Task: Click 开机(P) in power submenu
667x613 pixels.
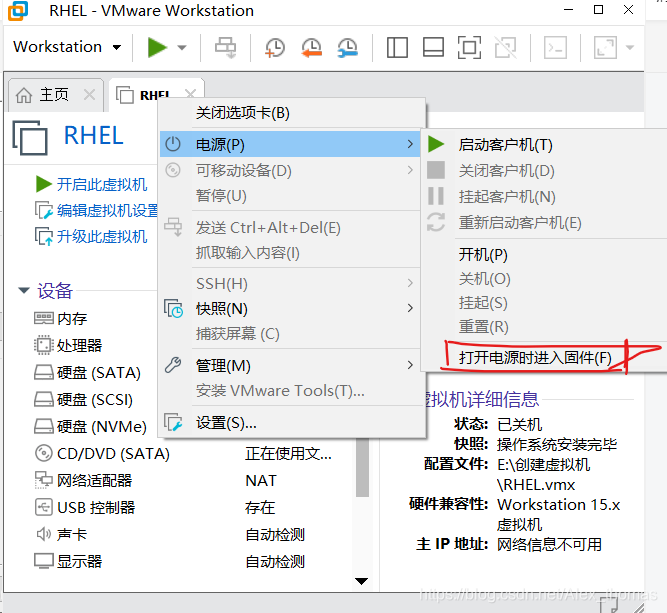Action: 483,255
